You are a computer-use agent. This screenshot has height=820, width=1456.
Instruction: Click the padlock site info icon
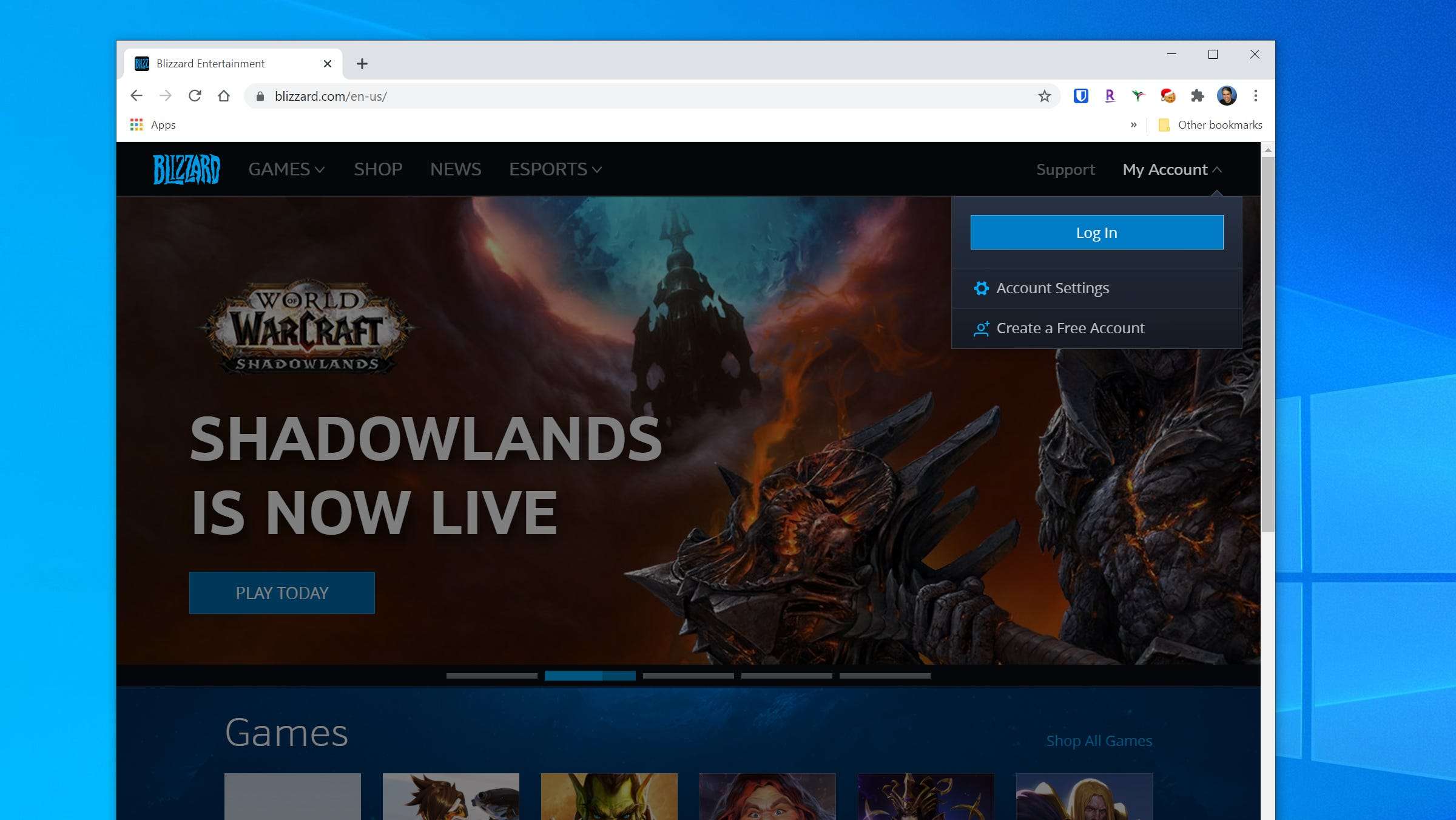[260, 97]
